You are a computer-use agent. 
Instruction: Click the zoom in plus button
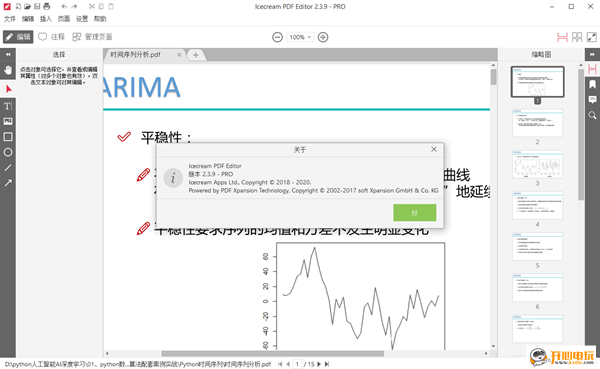(x=323, y=37)
